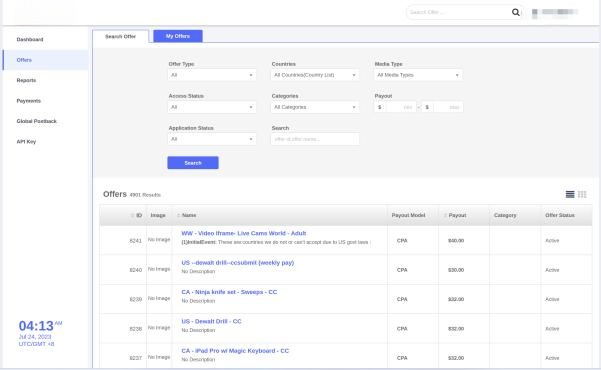The image size is (601, 370).
Task: Sort offers by ID column
Action: pos(136,215)
